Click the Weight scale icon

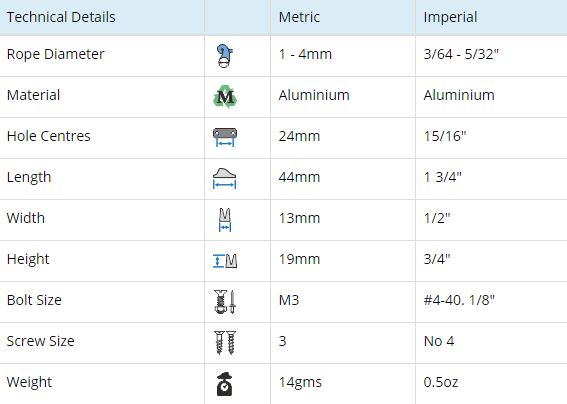coord(225,384)
